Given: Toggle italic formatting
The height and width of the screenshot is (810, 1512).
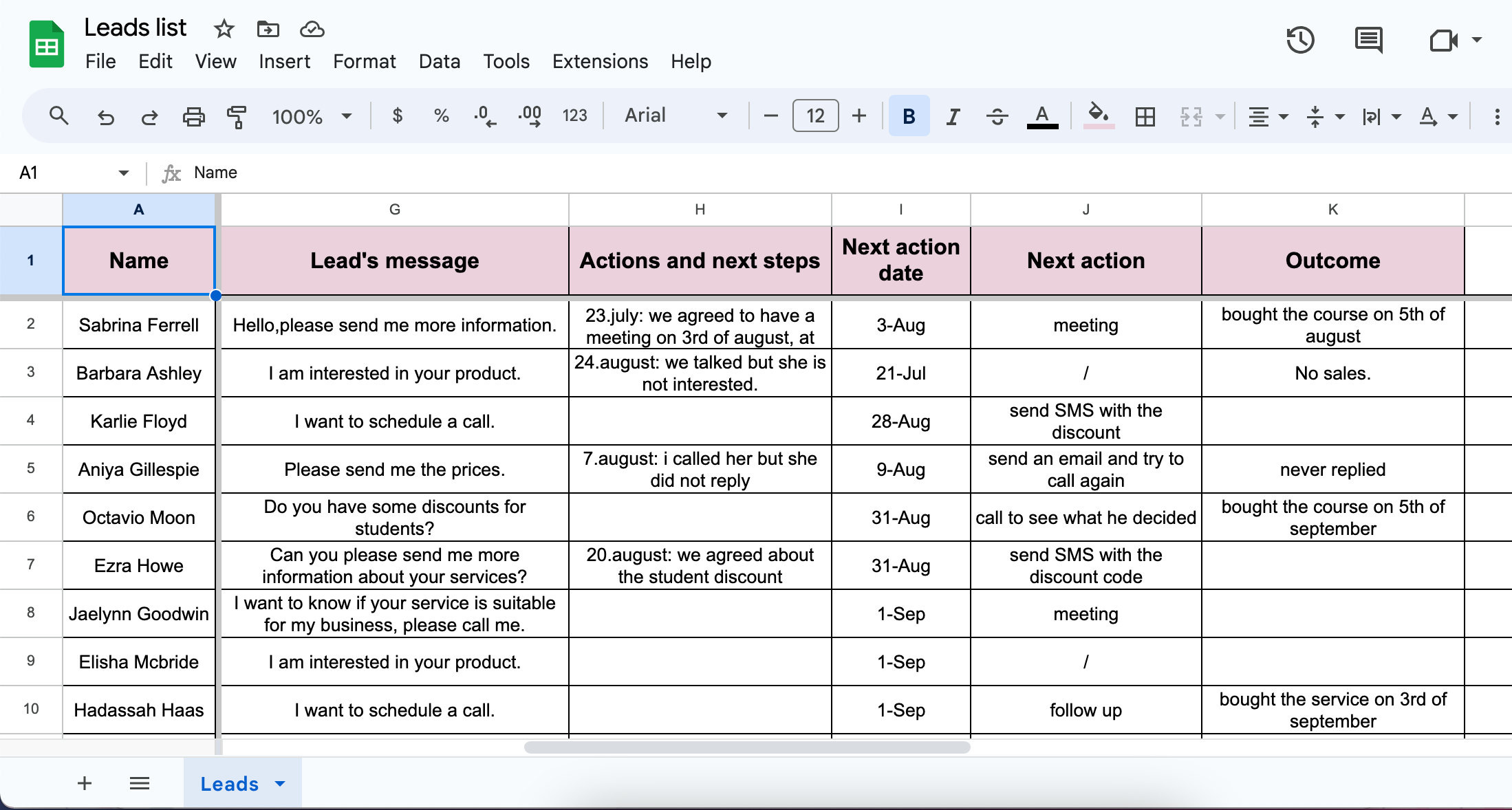Looking at the screenshot, I should click(x=953, y=116).
